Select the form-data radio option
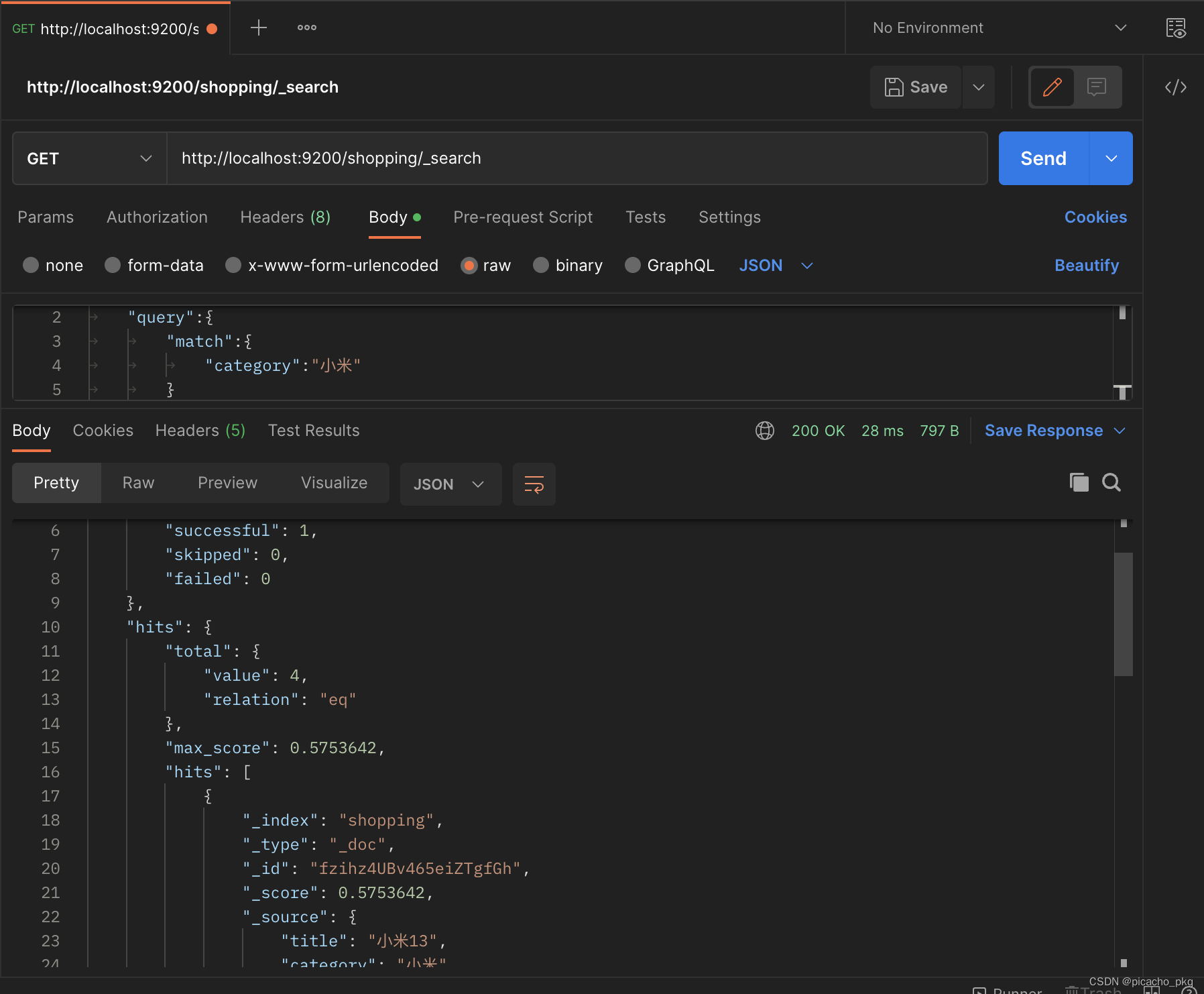The height and width of the screenshot is (994, 1204). [113, 266]
